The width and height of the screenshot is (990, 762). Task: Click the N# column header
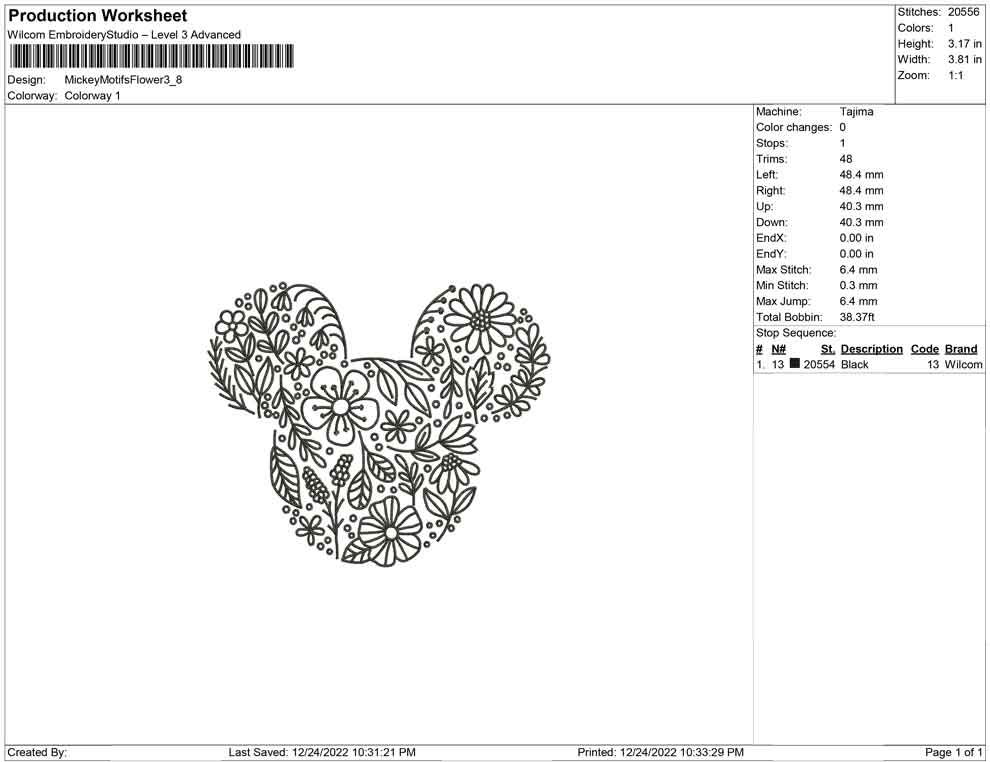[778, 349]
